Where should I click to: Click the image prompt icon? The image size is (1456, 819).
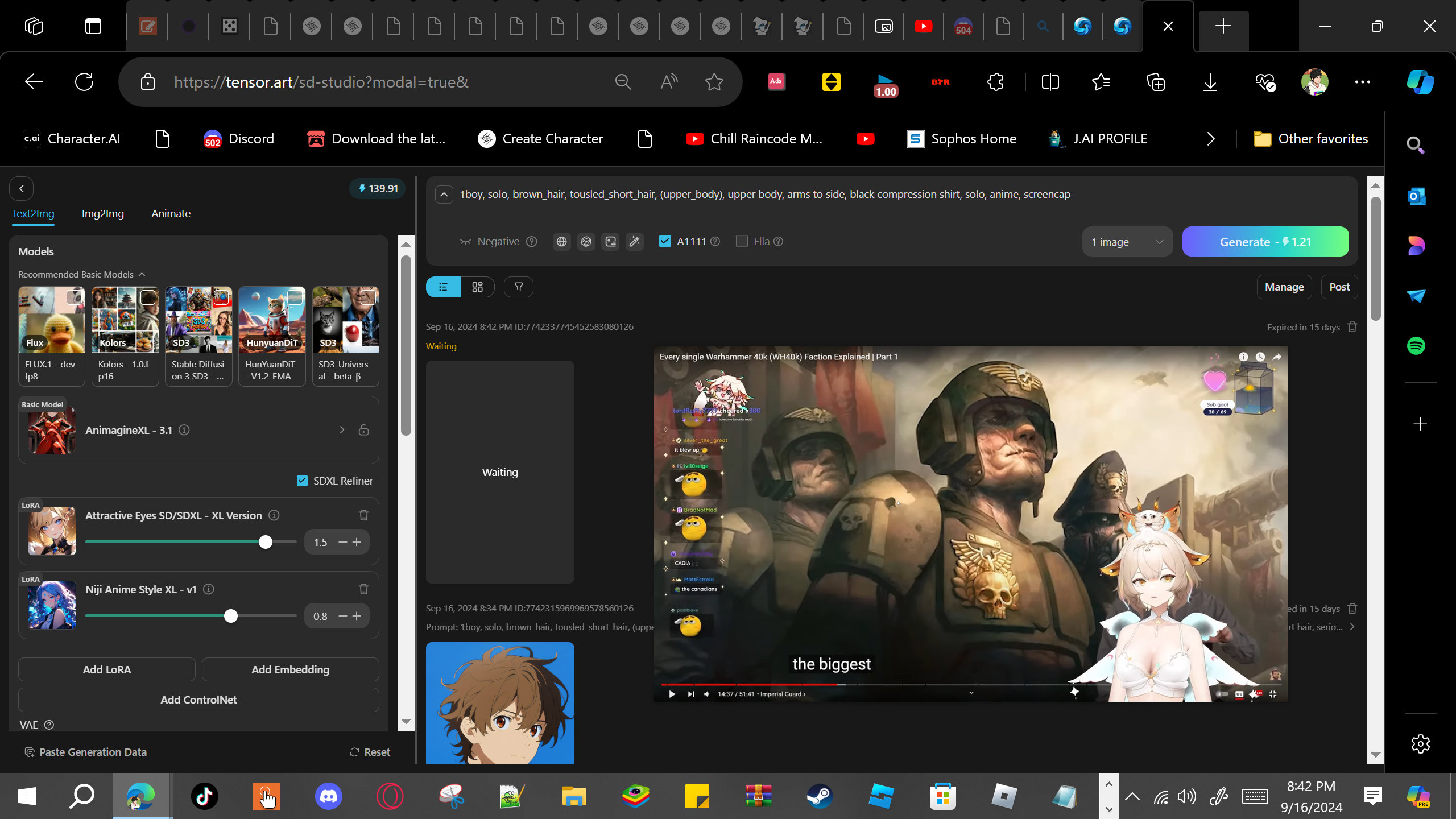610,242
